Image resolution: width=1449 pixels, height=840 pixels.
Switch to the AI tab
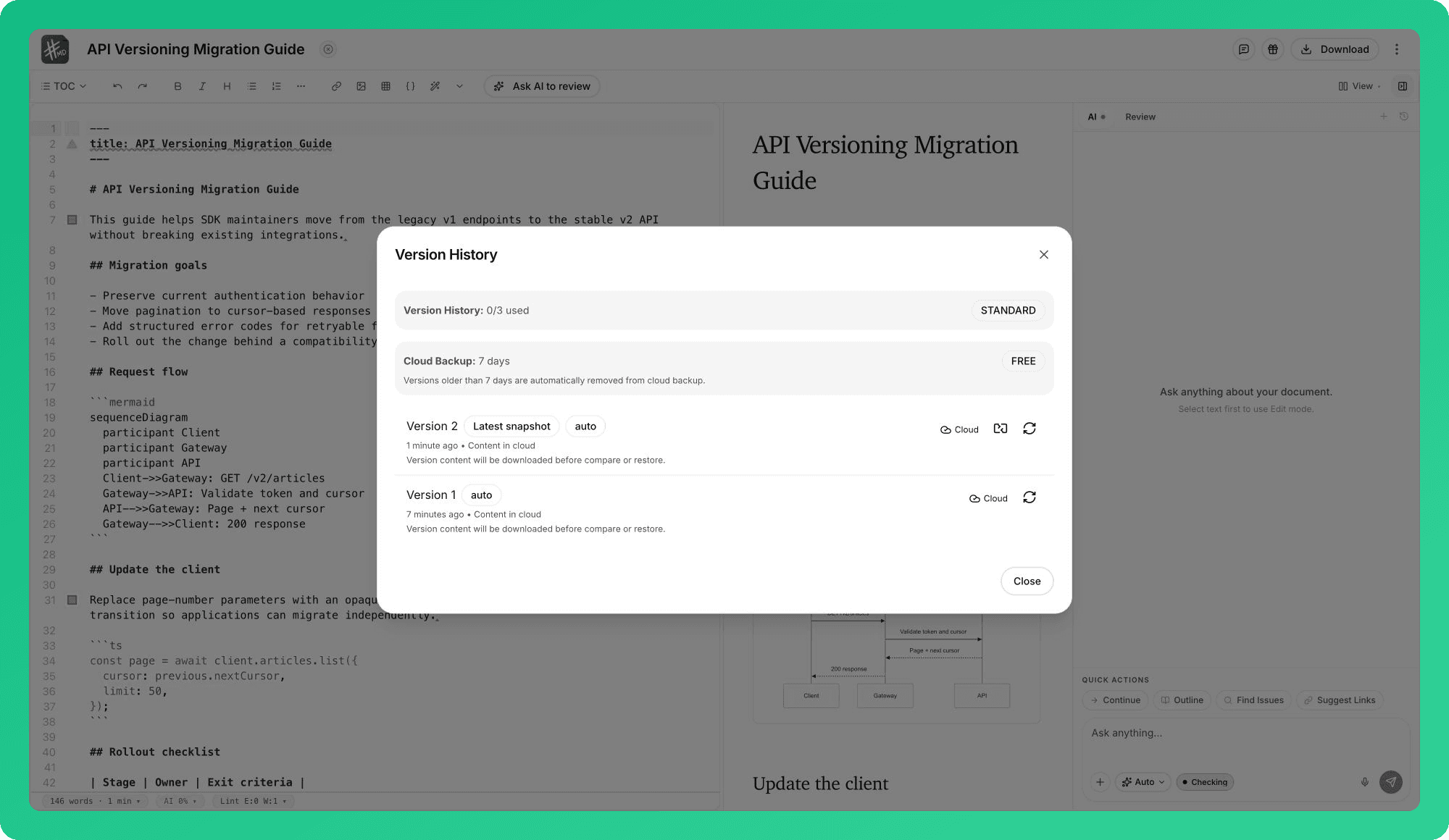pos(1096,117)
